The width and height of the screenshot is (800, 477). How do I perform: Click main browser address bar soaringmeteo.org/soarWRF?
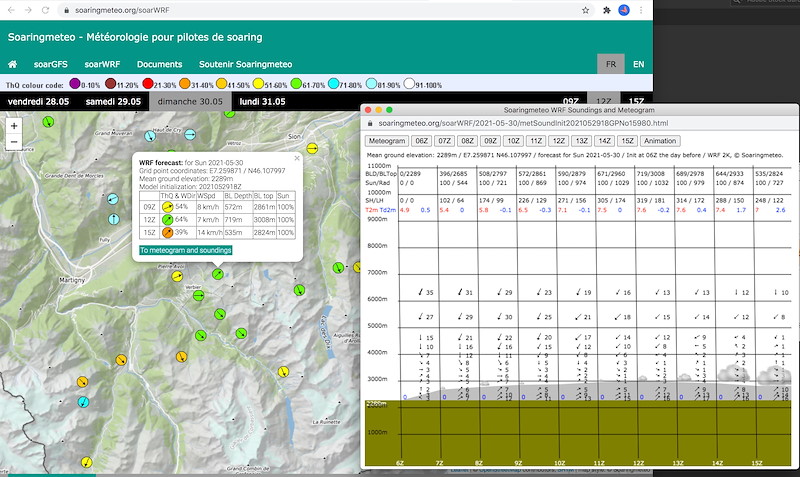122,10
